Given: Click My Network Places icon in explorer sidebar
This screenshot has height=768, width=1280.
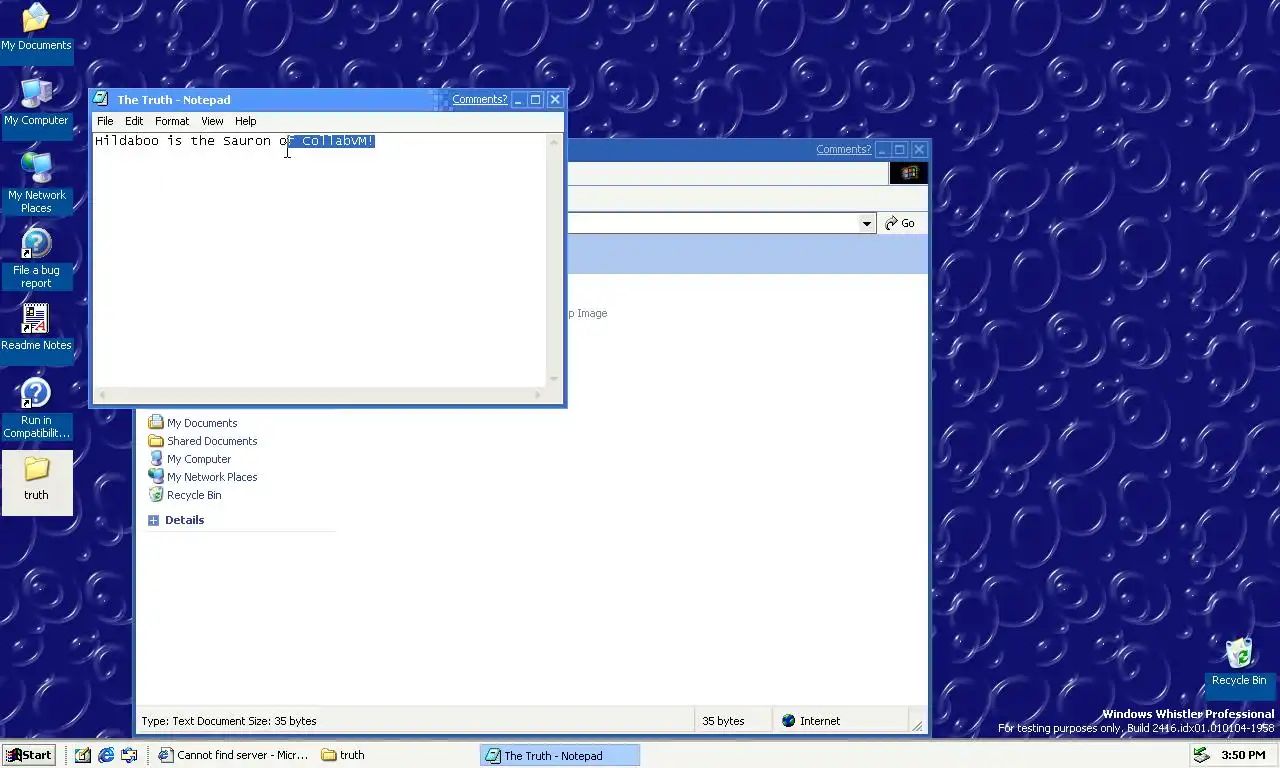Looking at the screenshot, I should [x=156, y=477].
